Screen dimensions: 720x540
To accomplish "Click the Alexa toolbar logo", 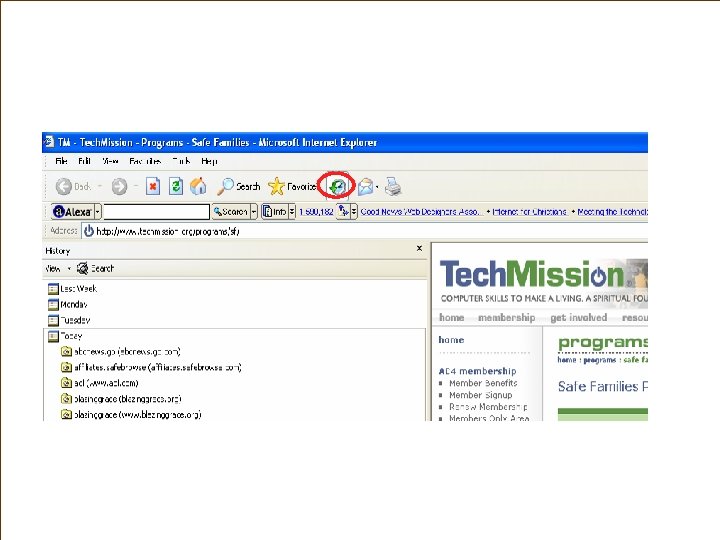I will pos(73,212).
